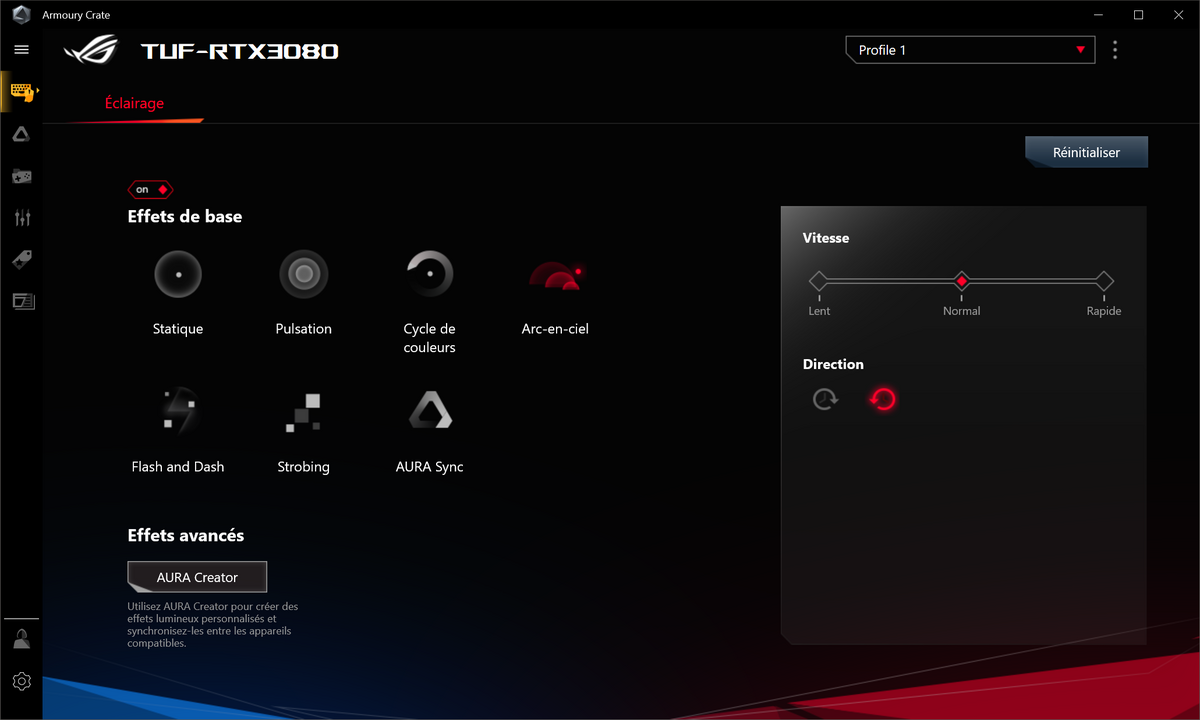Select the Devices sidebar icon
This screenshot has height=720, width=1200.
click(x=22, y=92)
